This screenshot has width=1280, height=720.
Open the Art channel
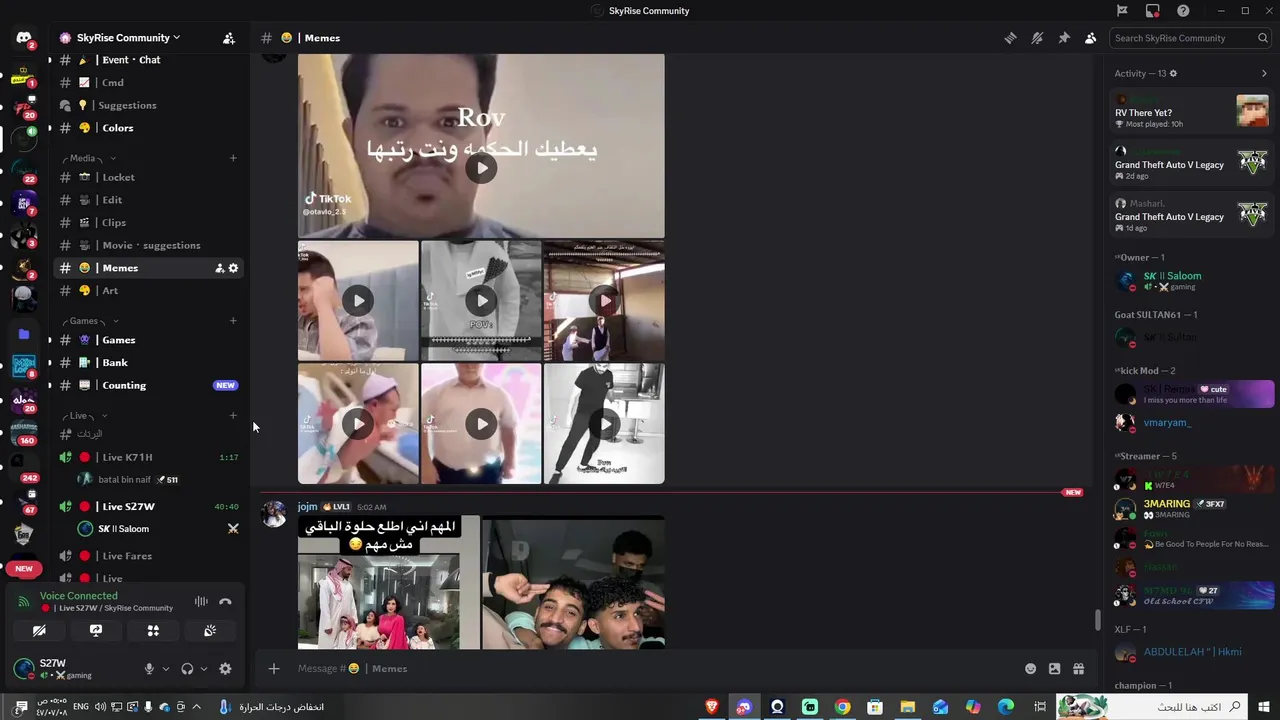coord(150,291)
